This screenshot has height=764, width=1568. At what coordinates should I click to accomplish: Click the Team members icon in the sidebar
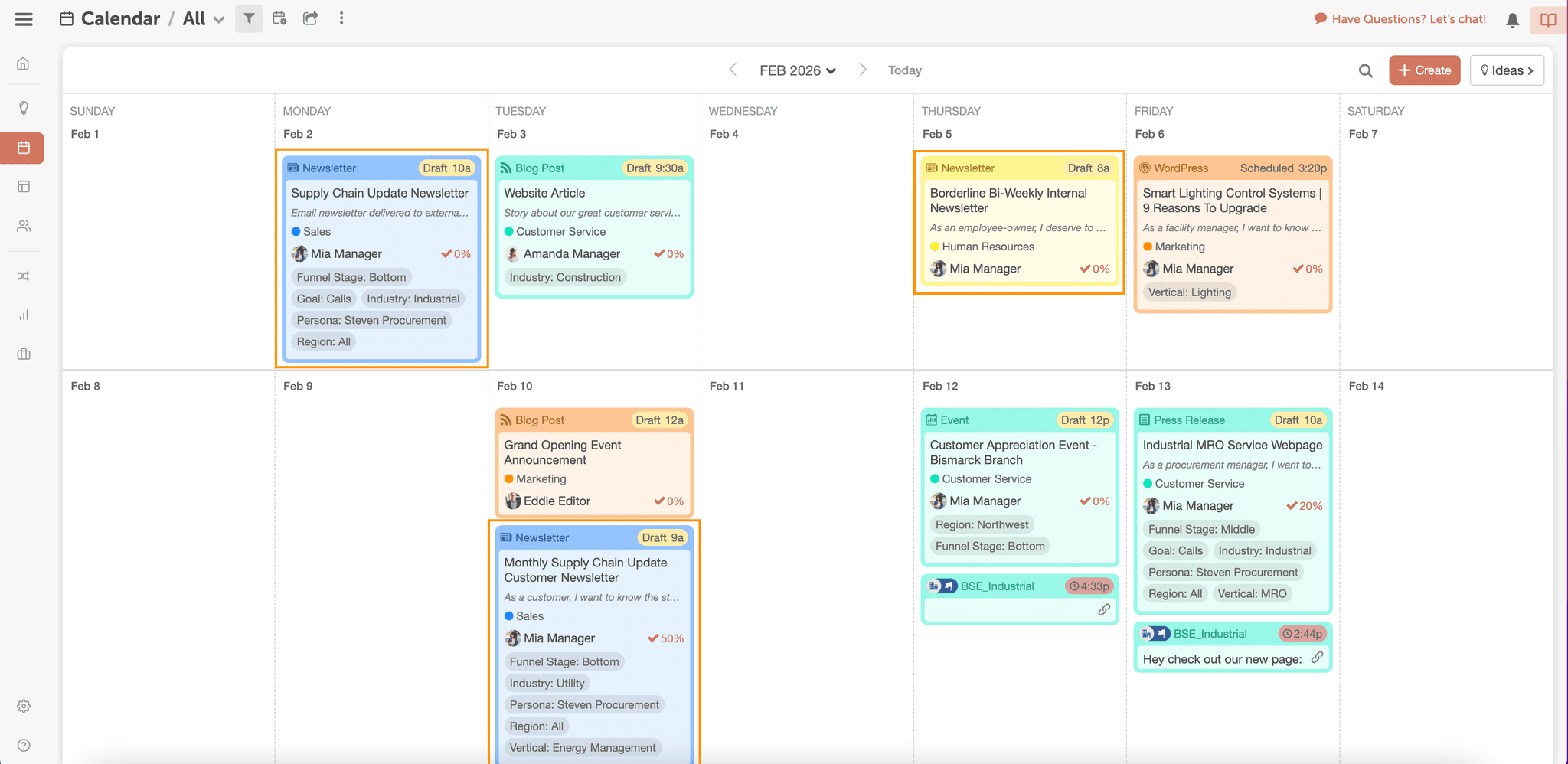click(x=23, y=226)
